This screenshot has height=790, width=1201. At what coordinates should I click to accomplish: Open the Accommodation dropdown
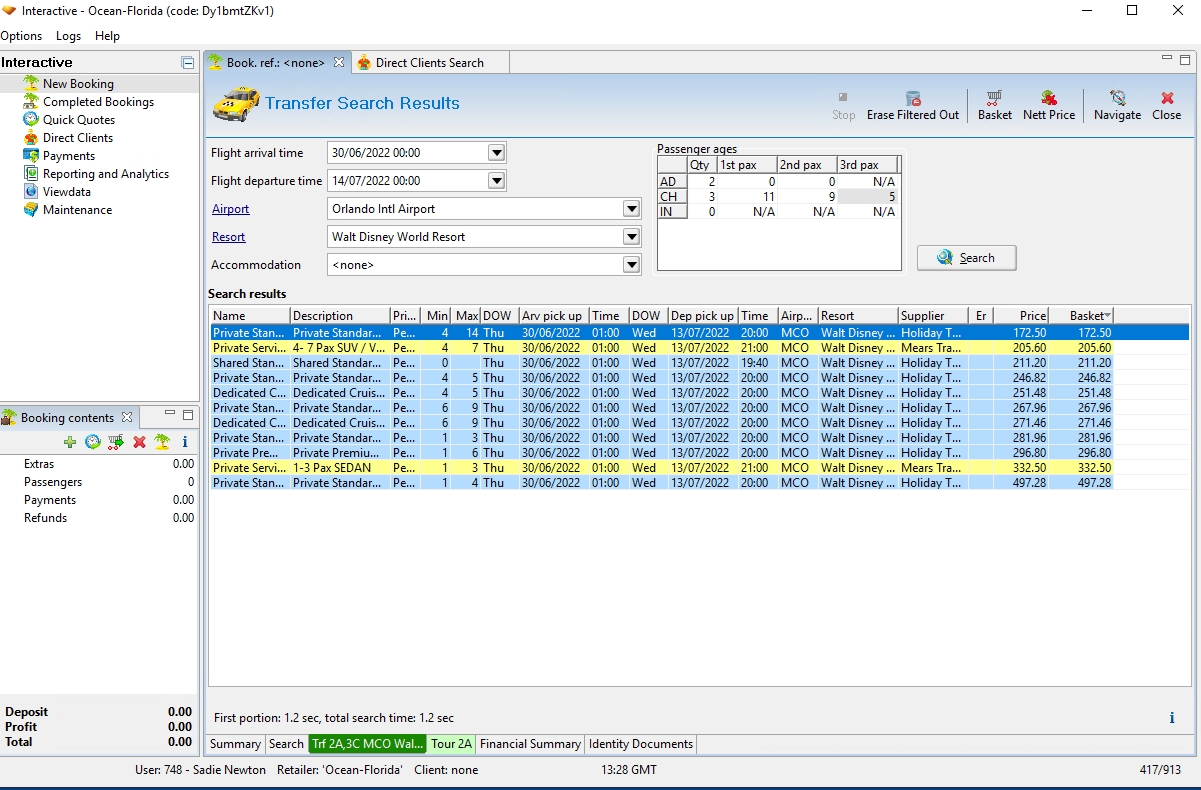pos(630,265)
